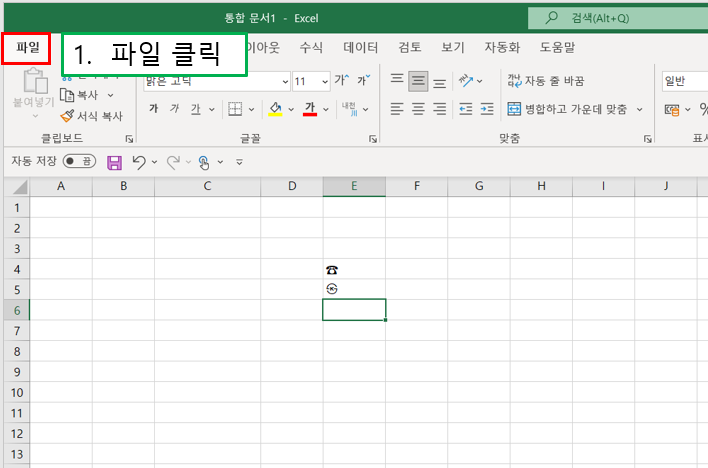Open fill color palette arrow

pos(291,109)
